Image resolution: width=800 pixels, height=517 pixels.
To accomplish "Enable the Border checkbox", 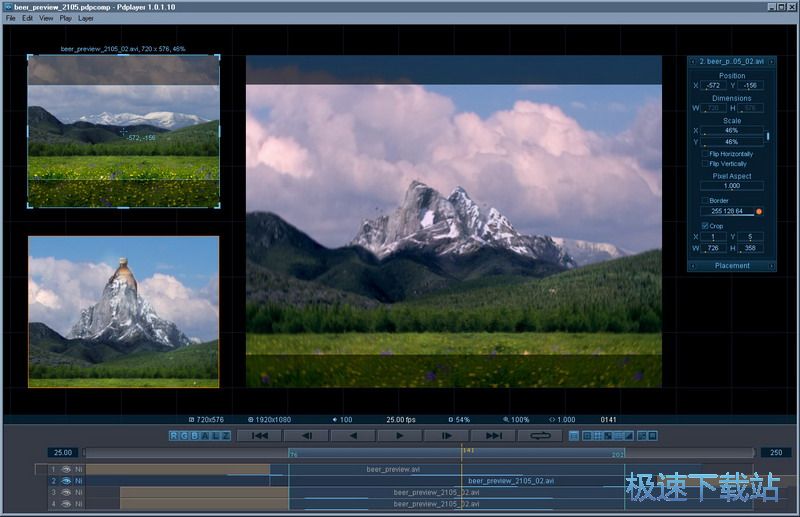I will pos(704,200).
